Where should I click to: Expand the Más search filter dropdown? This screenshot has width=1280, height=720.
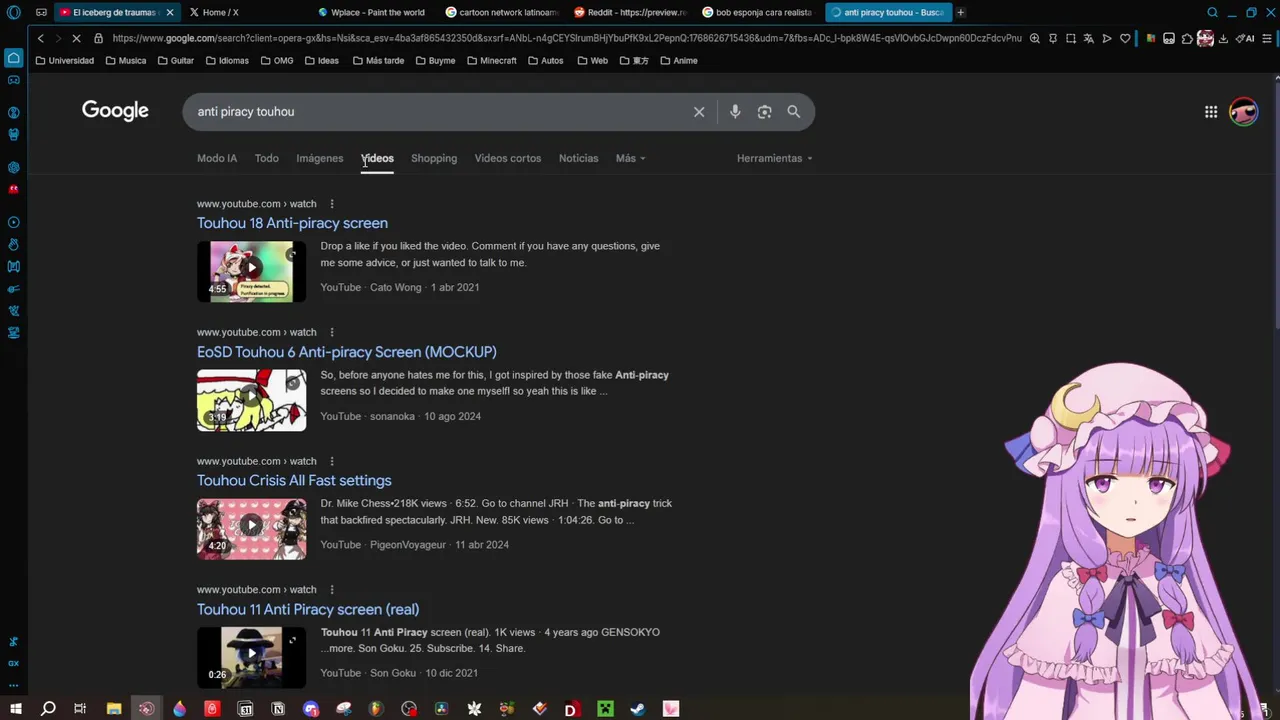[x=630, y=158]
